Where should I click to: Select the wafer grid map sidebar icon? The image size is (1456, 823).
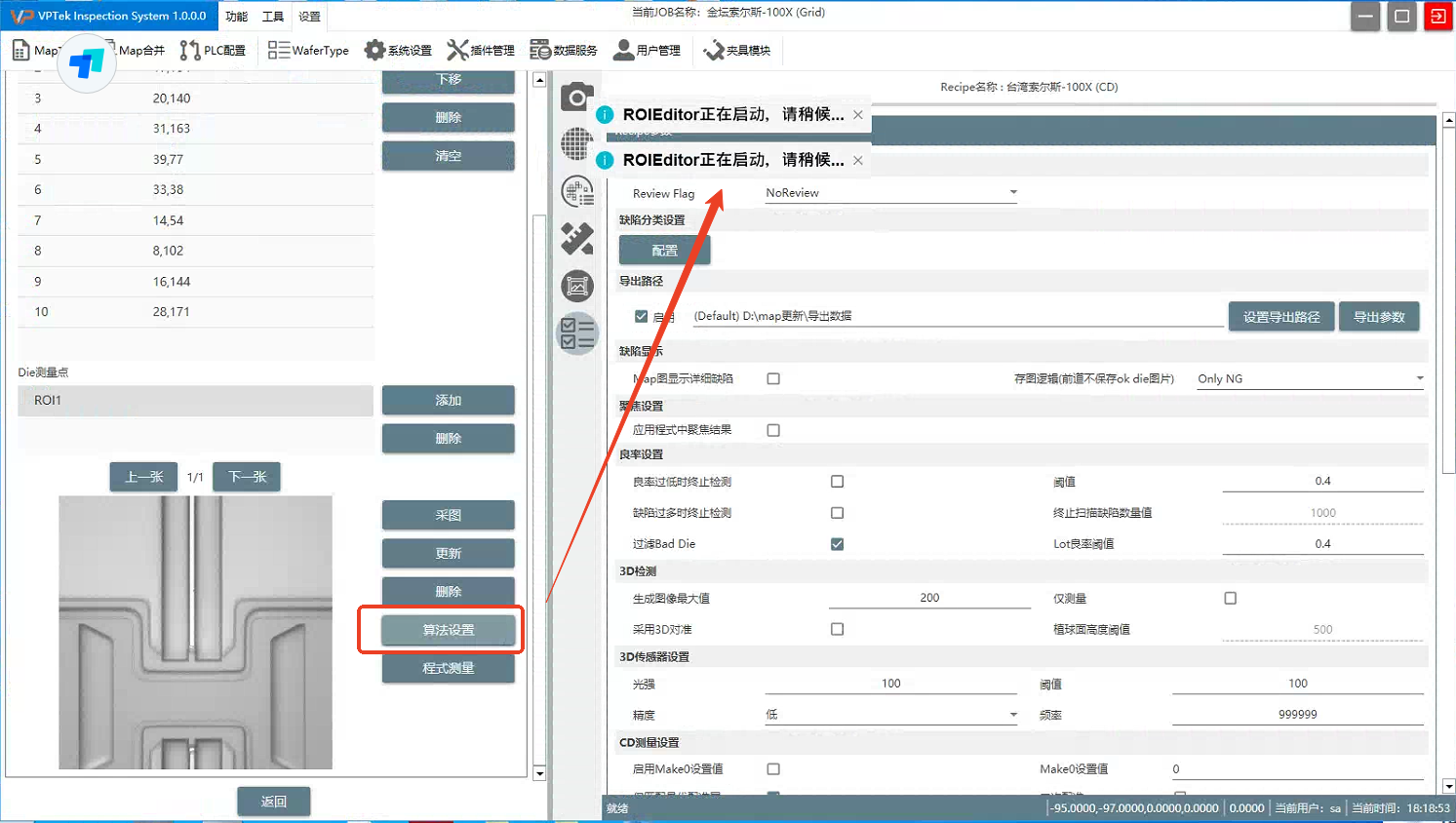pos(576,143)
